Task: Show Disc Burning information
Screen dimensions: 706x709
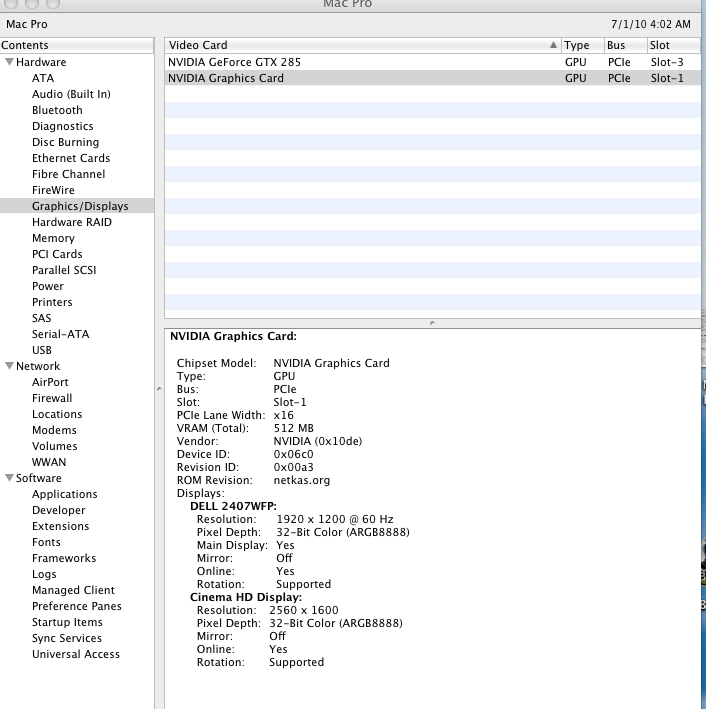Action: 65,142
